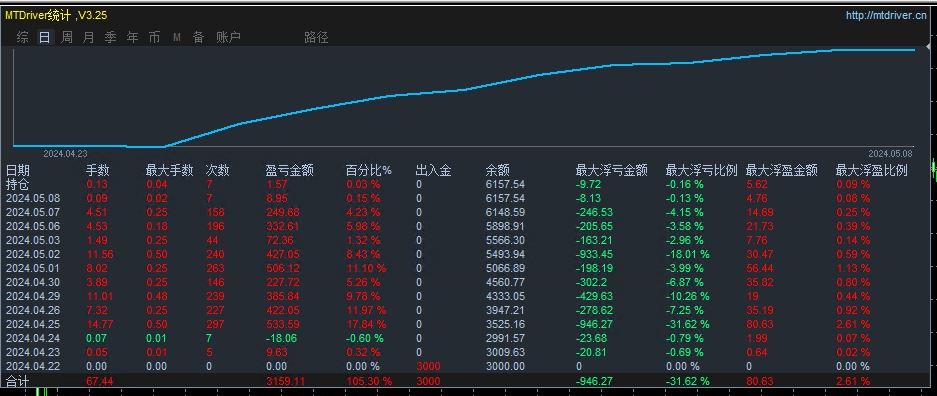Click the loss value -18.06
937x396 pixels.
280,339
